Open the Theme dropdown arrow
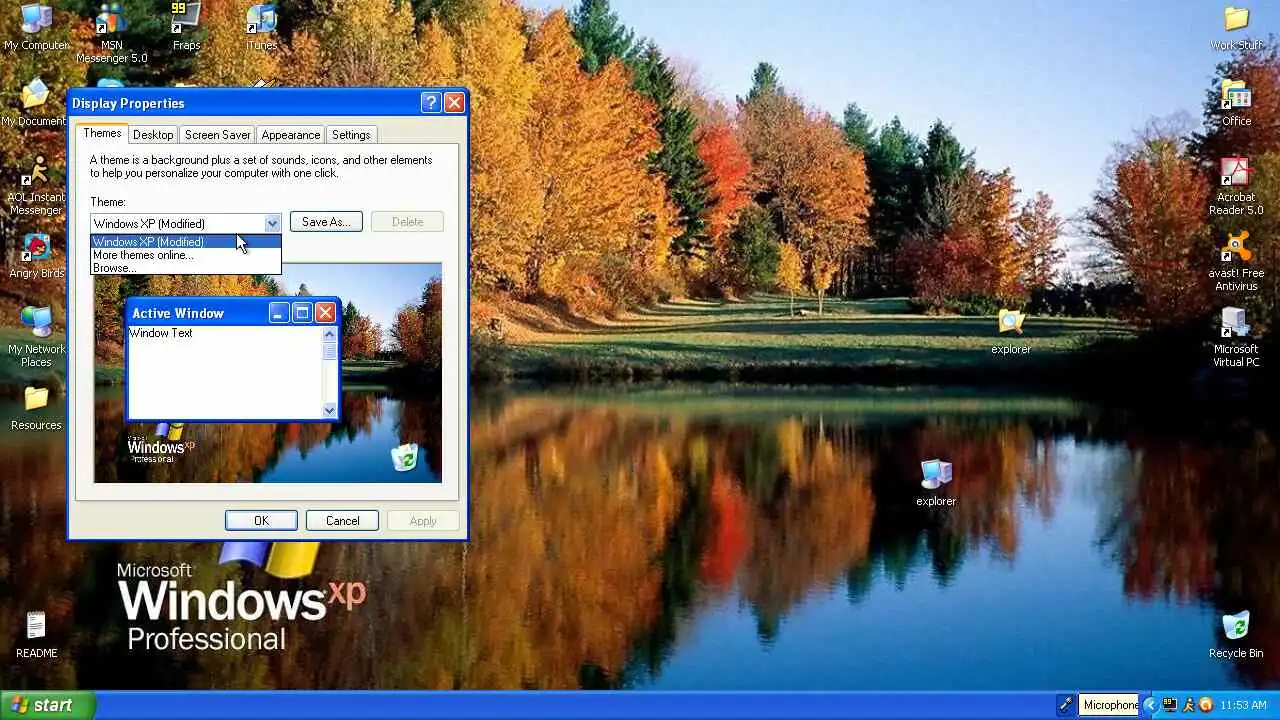Screen dimensions: 1280x720 pyautogui.click(x=272, y=223)
